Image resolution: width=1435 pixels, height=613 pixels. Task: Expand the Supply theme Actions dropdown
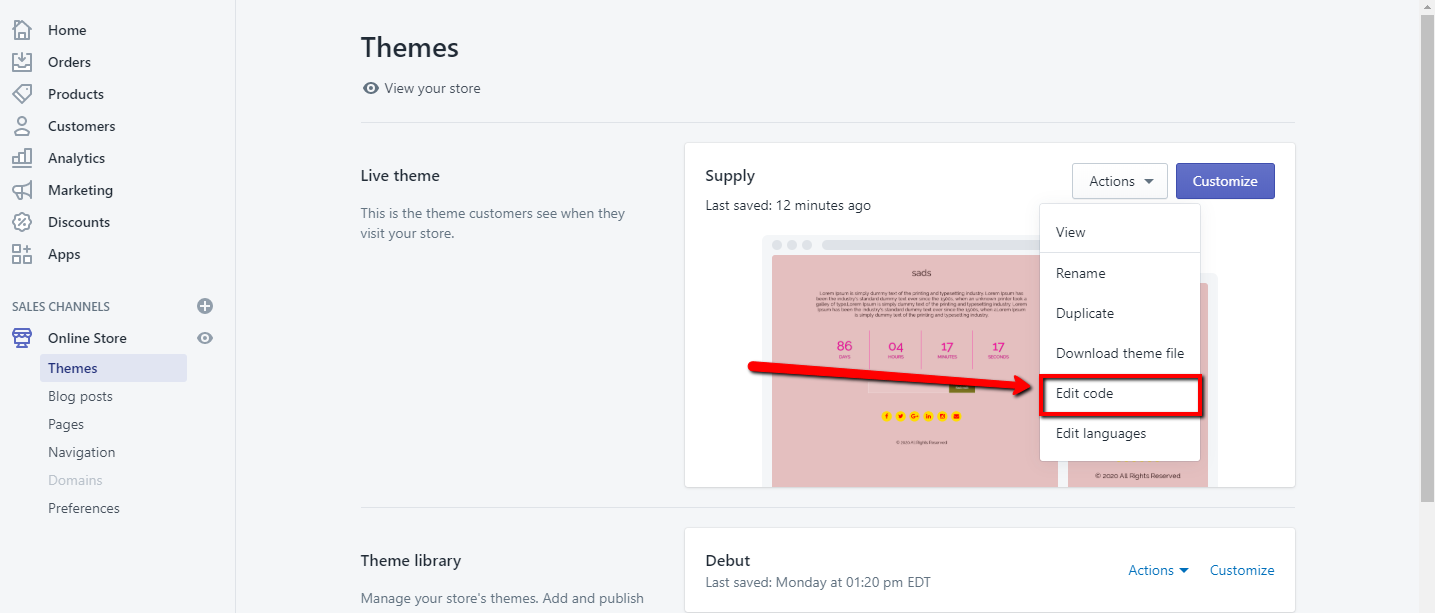pos(1120,181)
